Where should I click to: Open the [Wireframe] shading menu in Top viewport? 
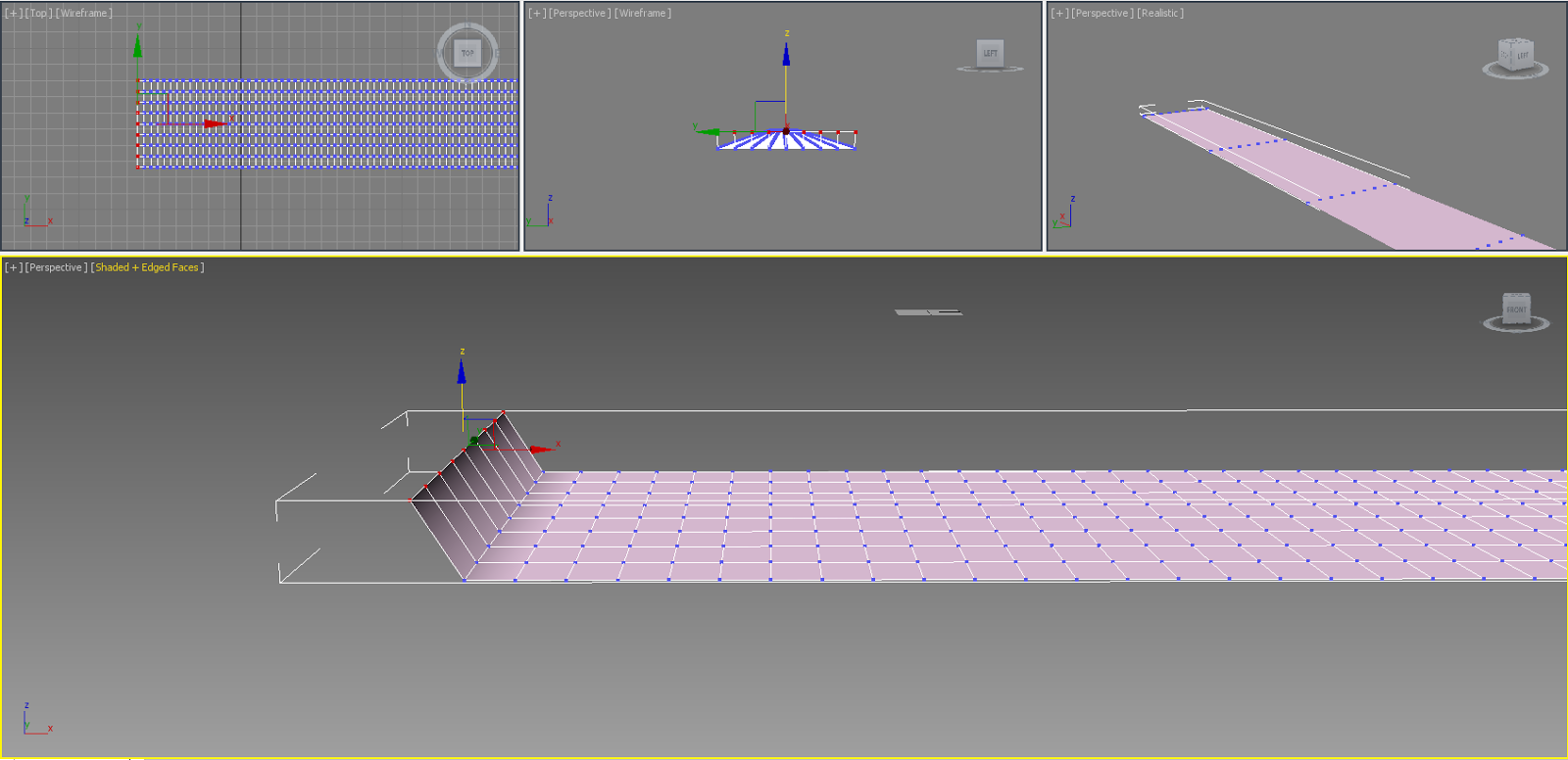84,14
